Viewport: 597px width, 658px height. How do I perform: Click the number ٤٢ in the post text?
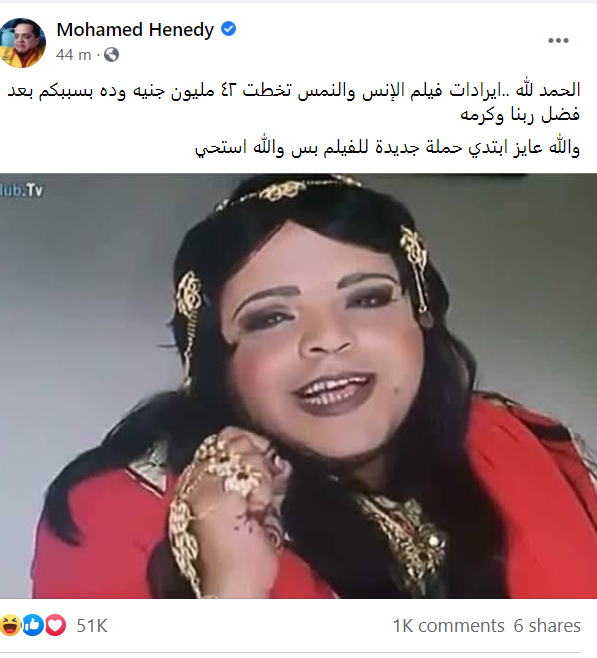pos(229,91)
